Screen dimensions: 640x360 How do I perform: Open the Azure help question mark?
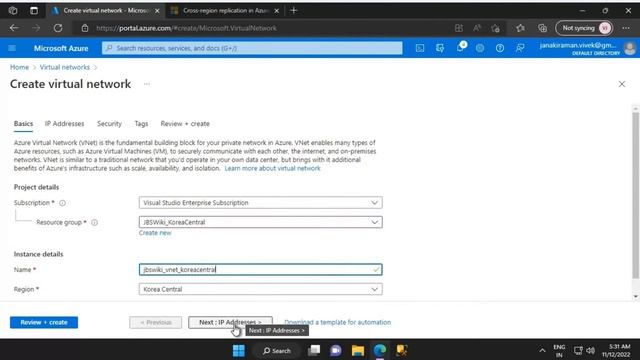pos(500,48)
